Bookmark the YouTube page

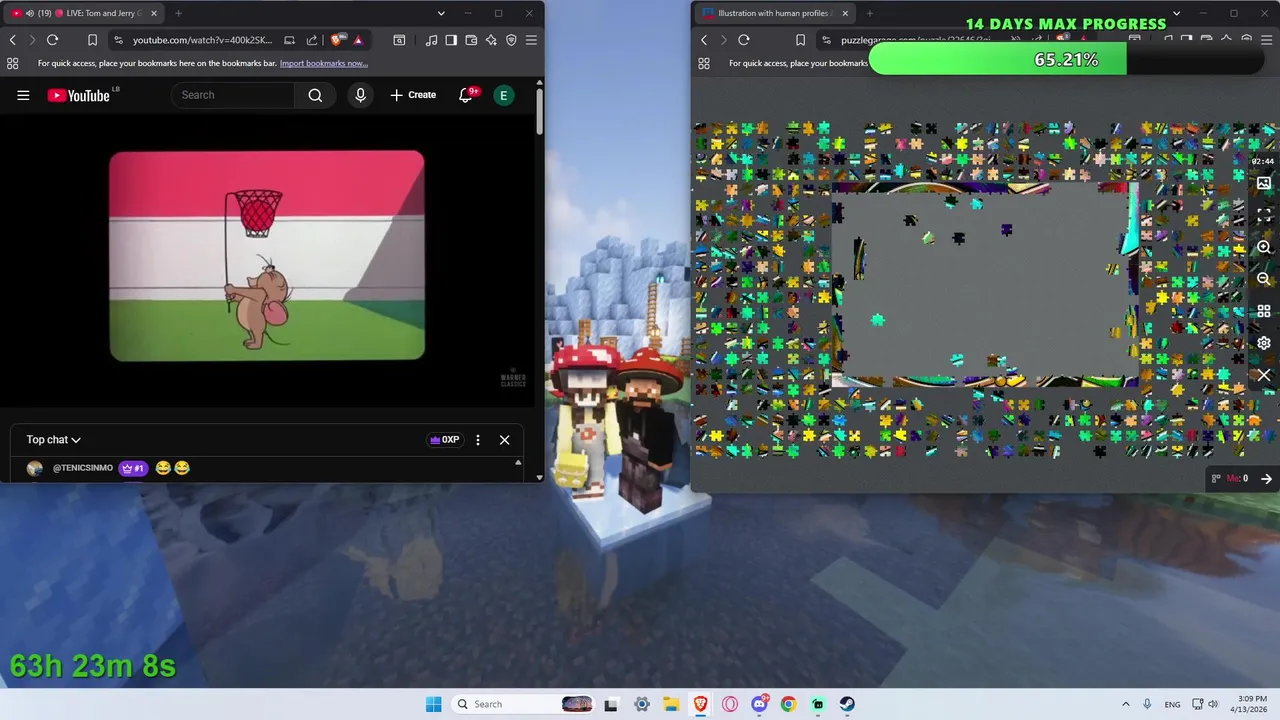pyautogui.click(x=92, y=40)
